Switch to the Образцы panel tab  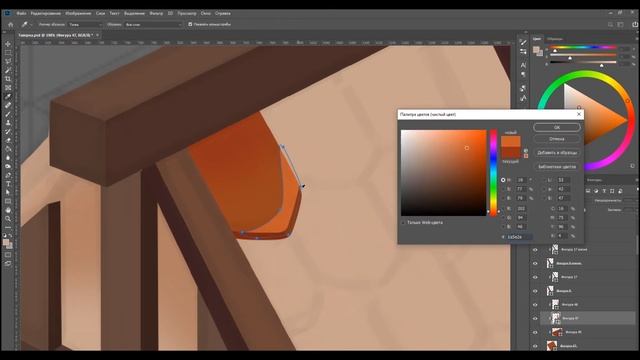click(555, 39)
